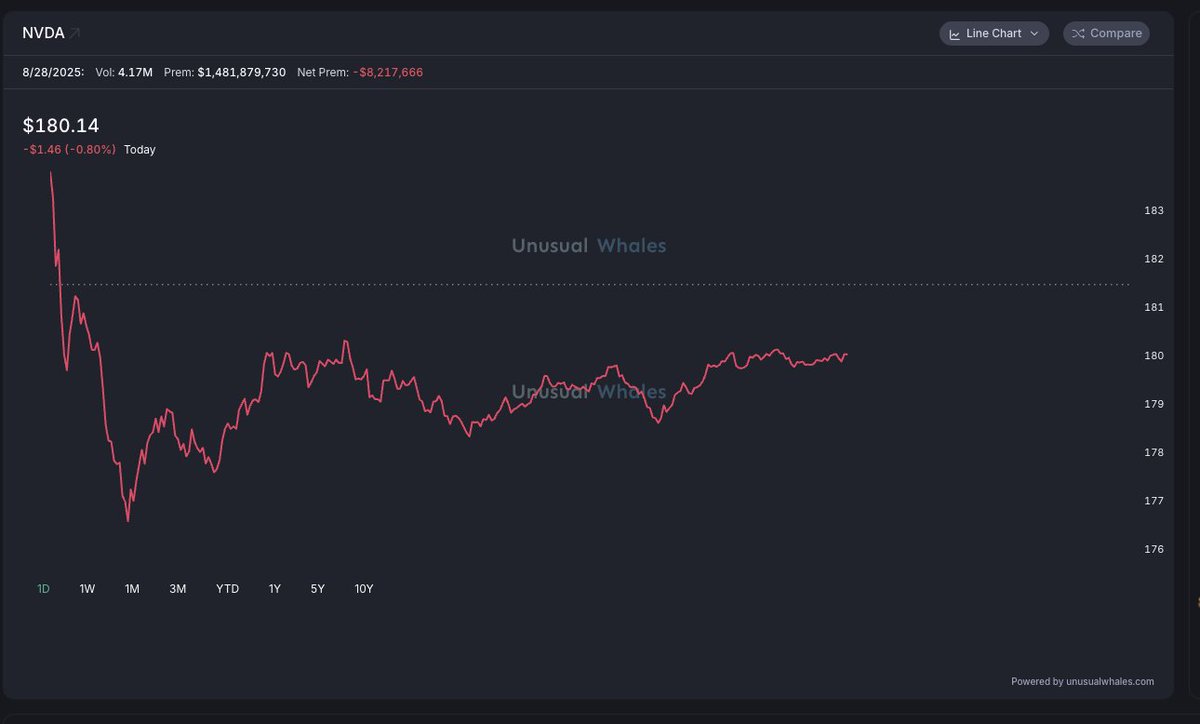Select the YTD time range
Screen dimensions: 1200x724
point(228,589)
